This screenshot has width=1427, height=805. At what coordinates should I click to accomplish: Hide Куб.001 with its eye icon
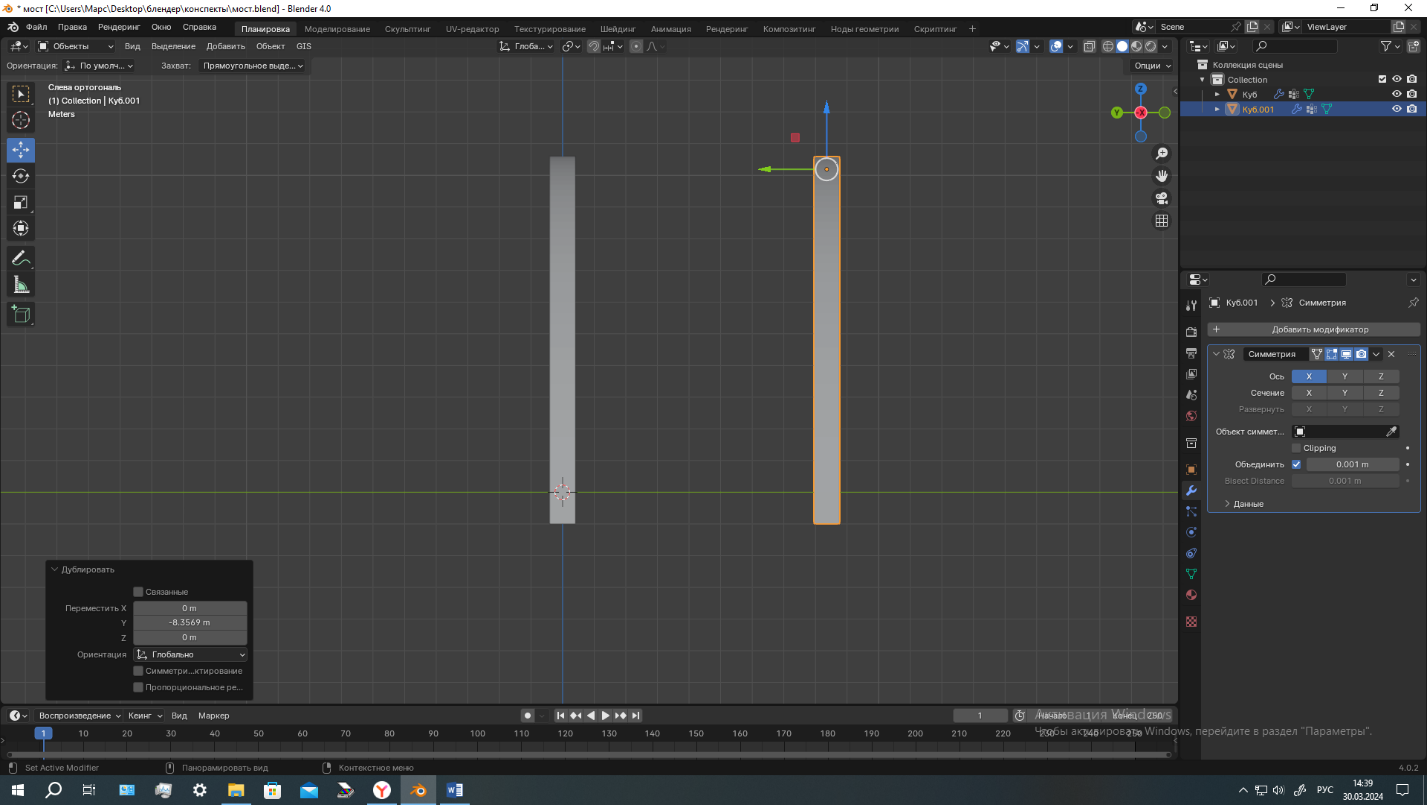(1397, 109)
